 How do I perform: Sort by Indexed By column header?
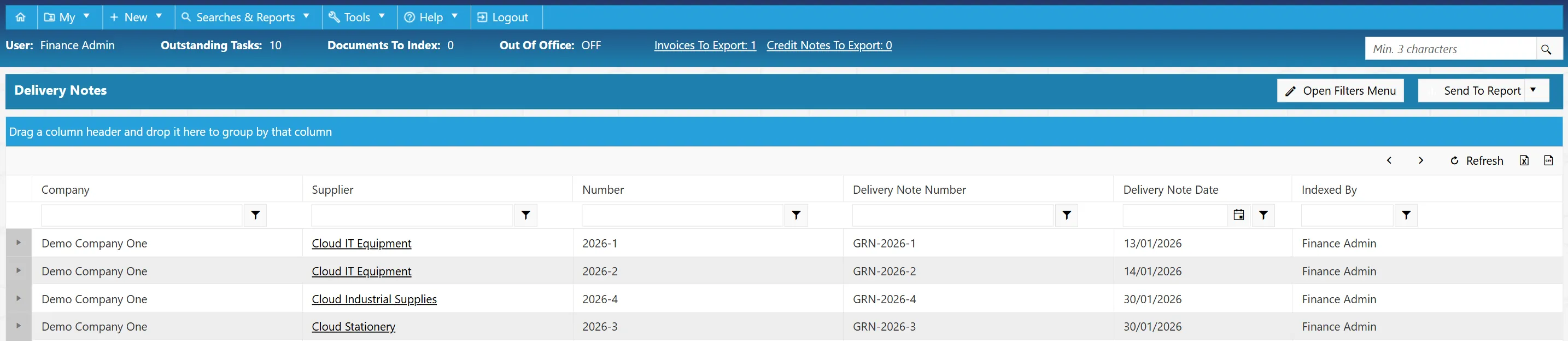click(x=1329, y=189)
